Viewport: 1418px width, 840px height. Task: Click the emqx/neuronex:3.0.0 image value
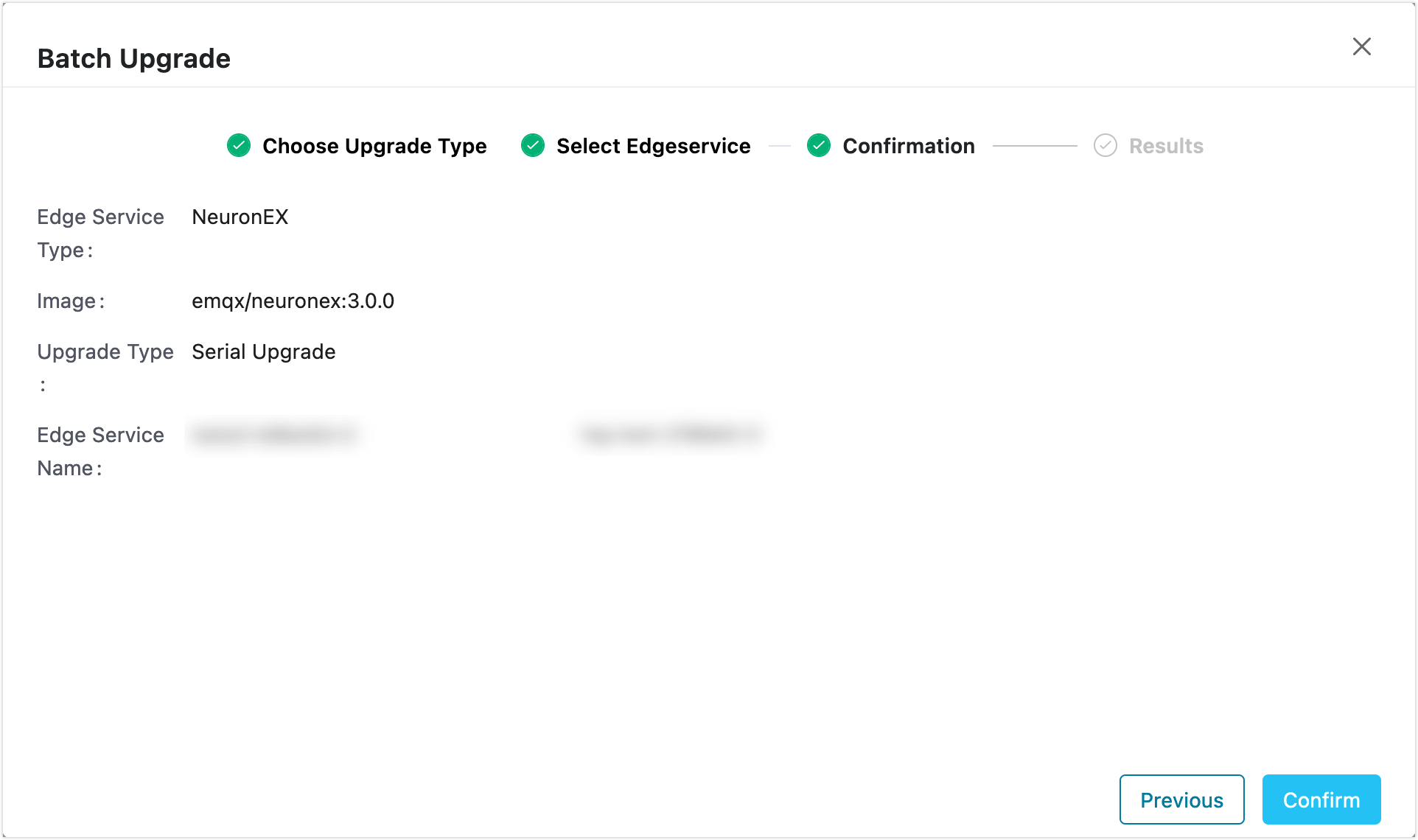[x=293, y=301]
